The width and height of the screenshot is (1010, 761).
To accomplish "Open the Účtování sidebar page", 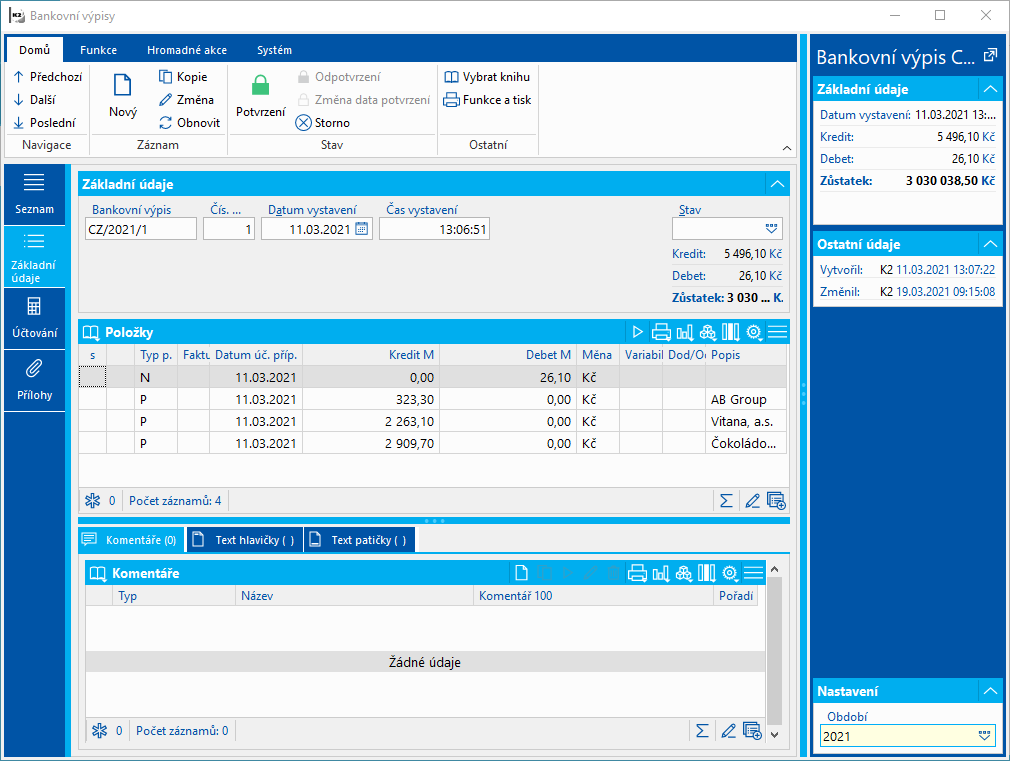I will [x=34, y=319].
